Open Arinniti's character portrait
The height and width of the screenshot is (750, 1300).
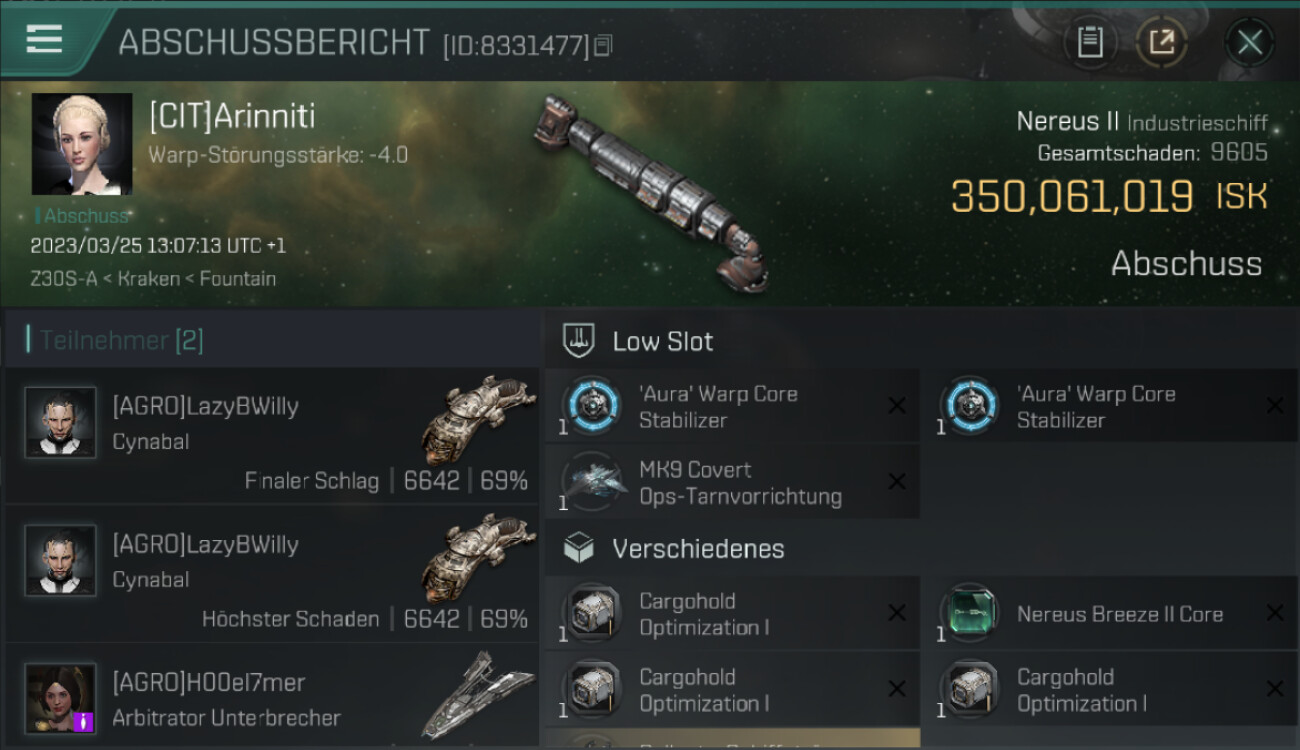[82, 144]
